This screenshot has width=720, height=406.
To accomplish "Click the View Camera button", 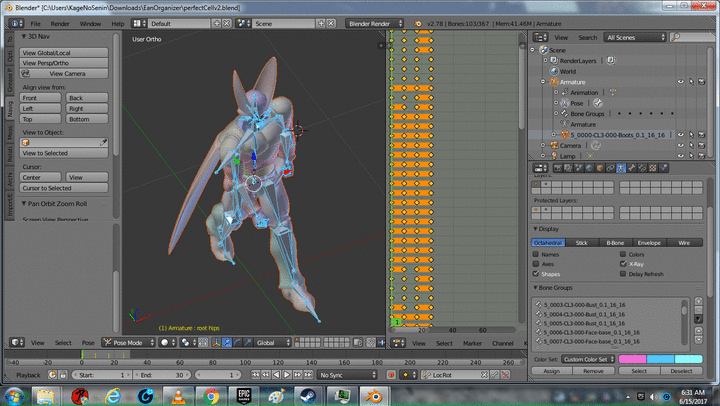I will click(64, 73).
